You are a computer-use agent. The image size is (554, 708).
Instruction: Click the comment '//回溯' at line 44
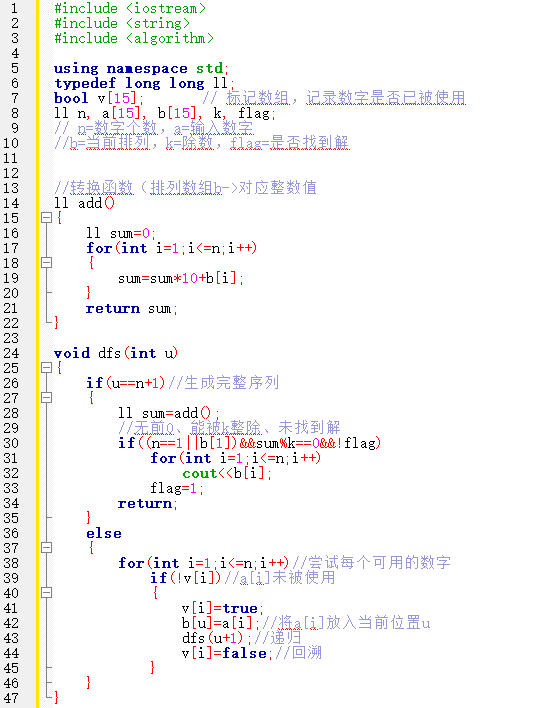(298, 652)
